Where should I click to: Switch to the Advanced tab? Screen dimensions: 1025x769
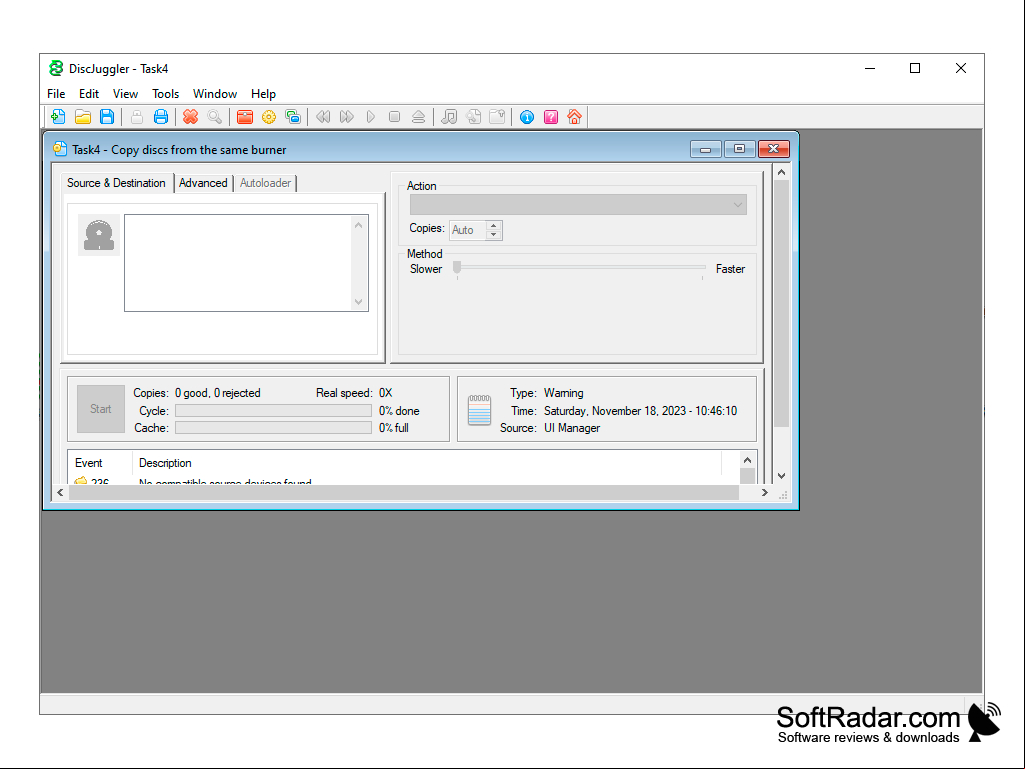(x=203, y=183)
